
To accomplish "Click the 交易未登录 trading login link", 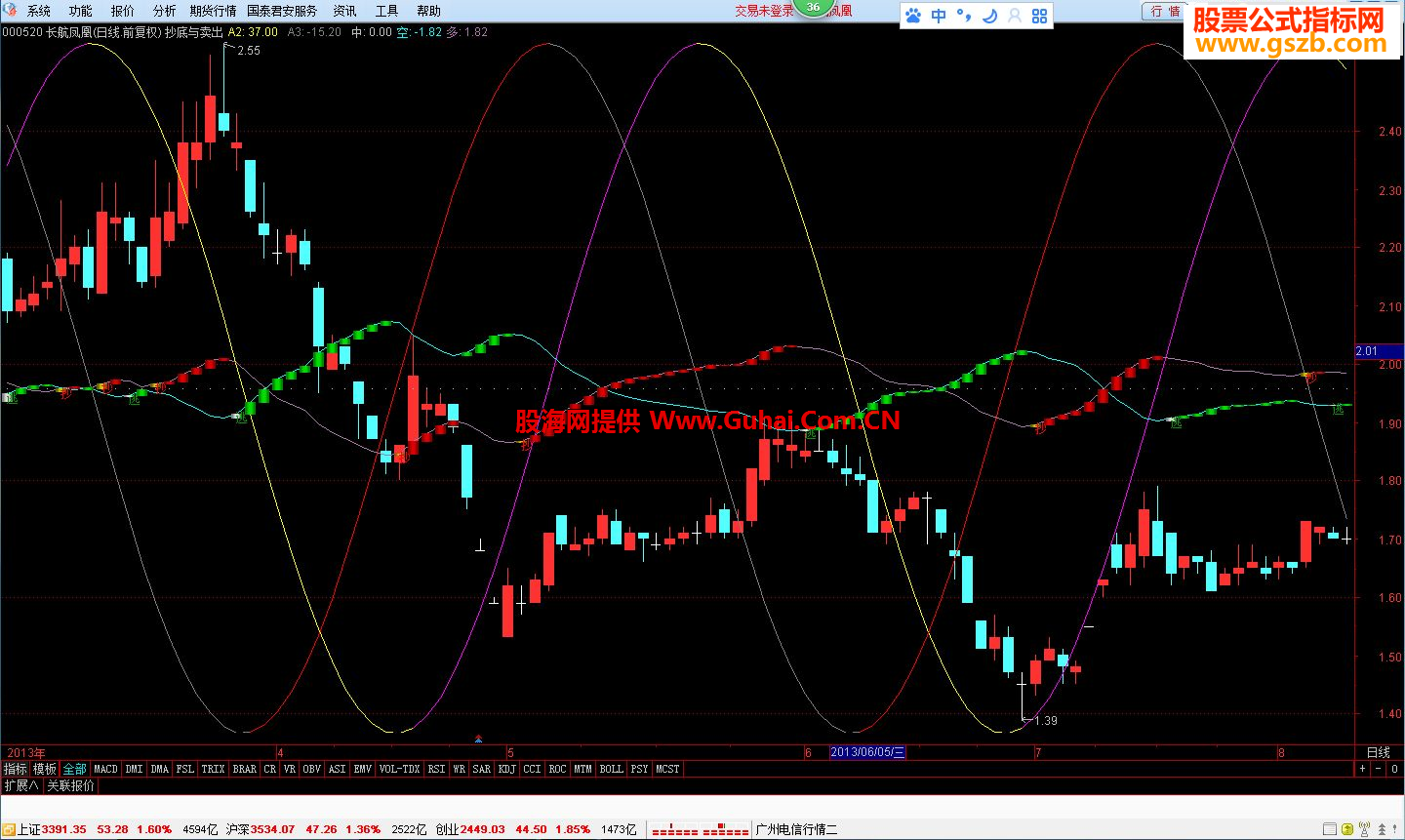I will (764, 11).
